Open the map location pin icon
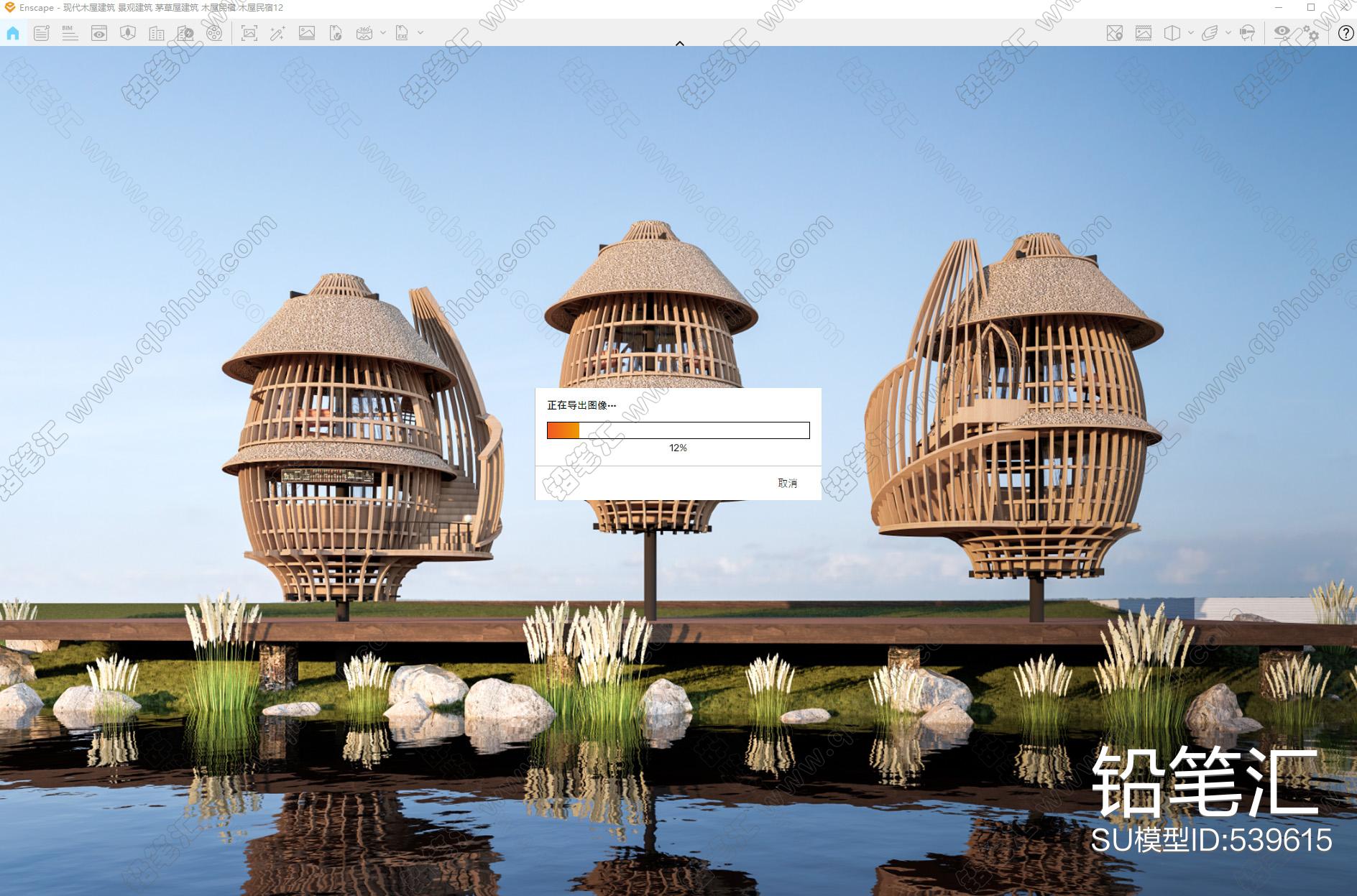 point(1115,33)
